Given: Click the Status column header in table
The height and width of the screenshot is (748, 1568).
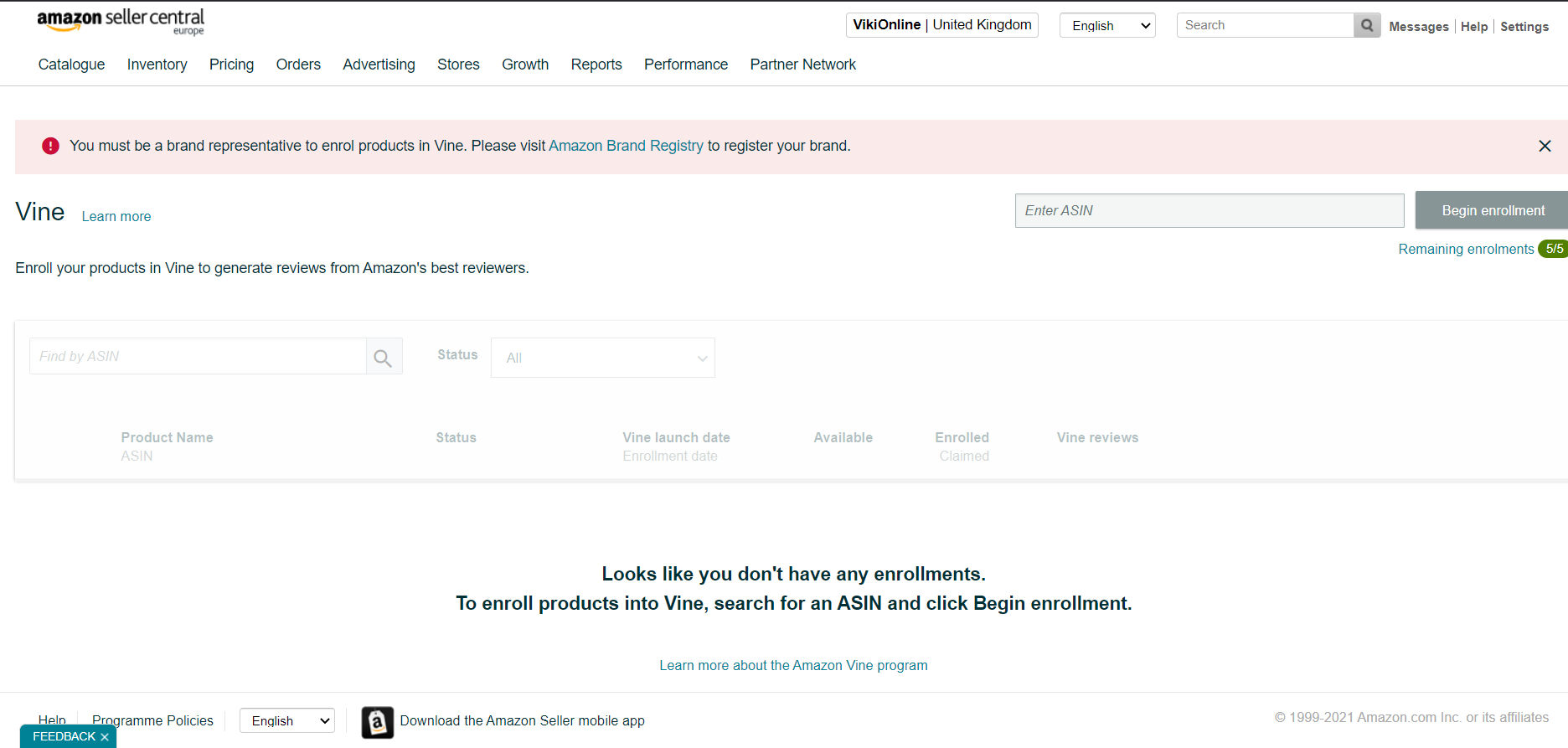Looking at the screenshot, I should pos(456,437).
